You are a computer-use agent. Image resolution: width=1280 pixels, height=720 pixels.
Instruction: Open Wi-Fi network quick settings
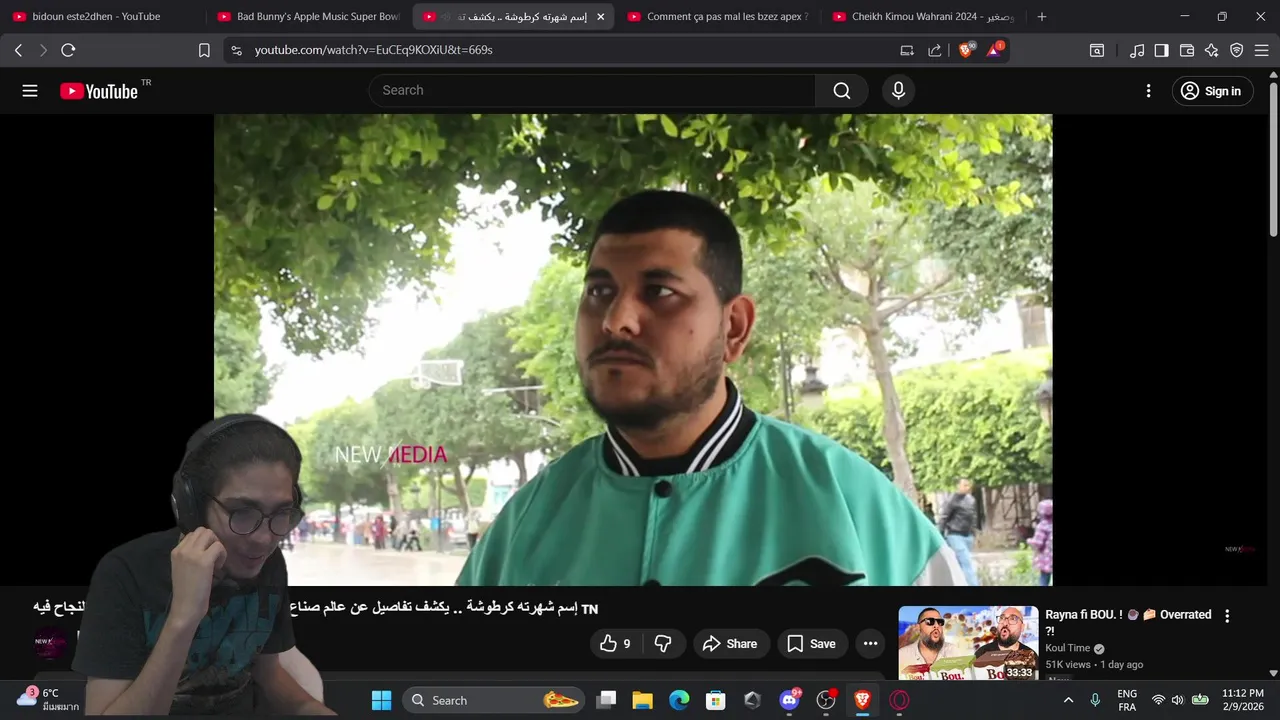(1158, 700)
